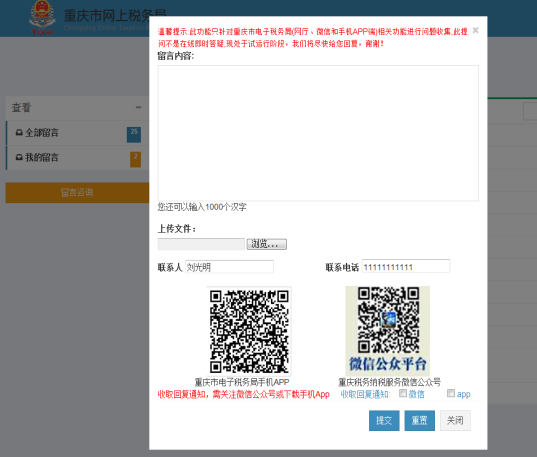Click the 浏览... browse file button
The width and height of the screenshot is (537, 457).
click(x=267, y=244)
